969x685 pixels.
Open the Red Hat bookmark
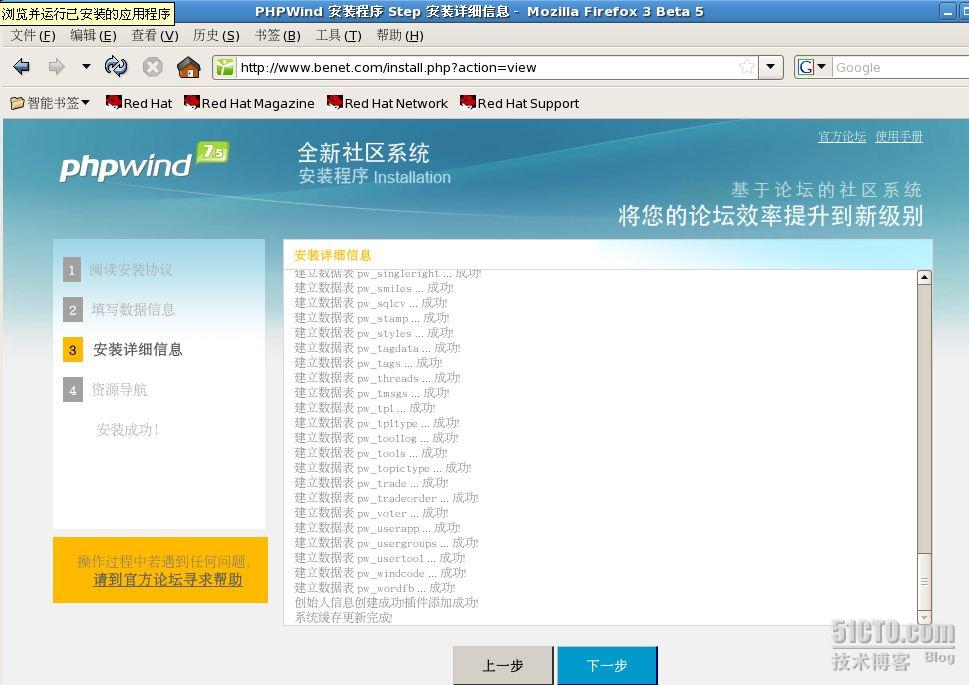[139, 103]
